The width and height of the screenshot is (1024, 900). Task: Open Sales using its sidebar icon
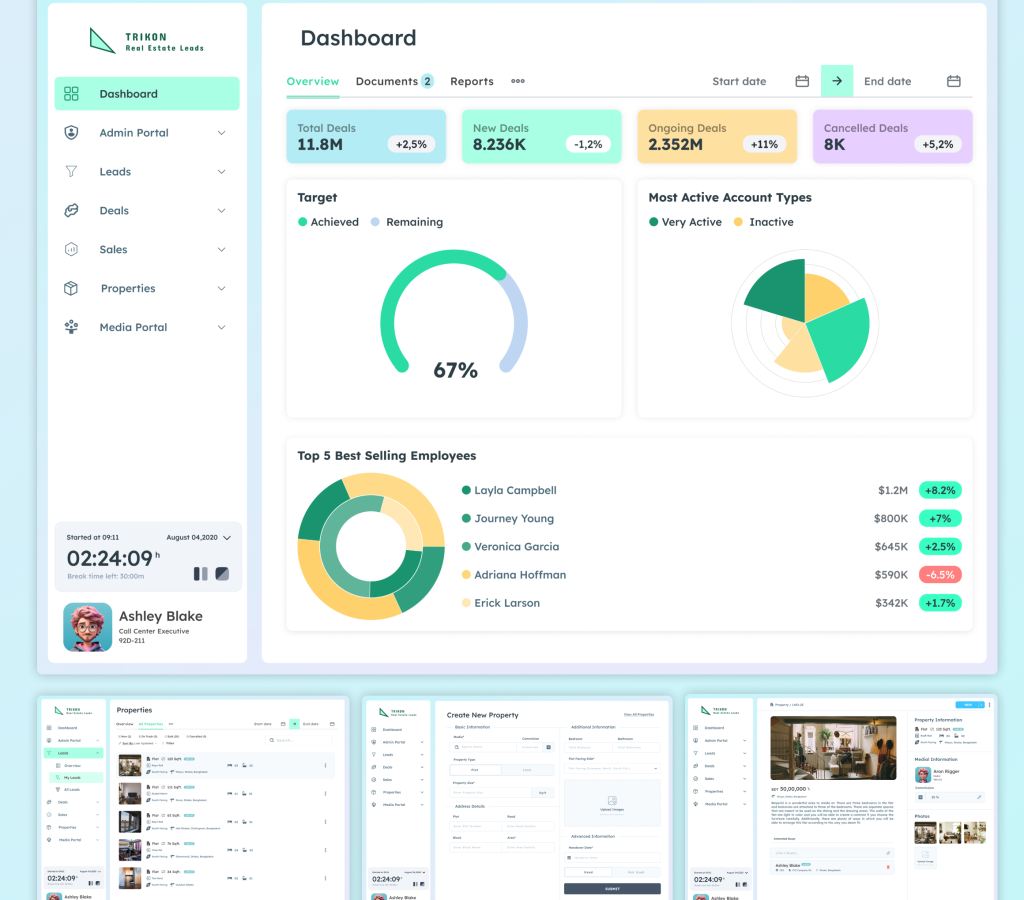[72, 249]
